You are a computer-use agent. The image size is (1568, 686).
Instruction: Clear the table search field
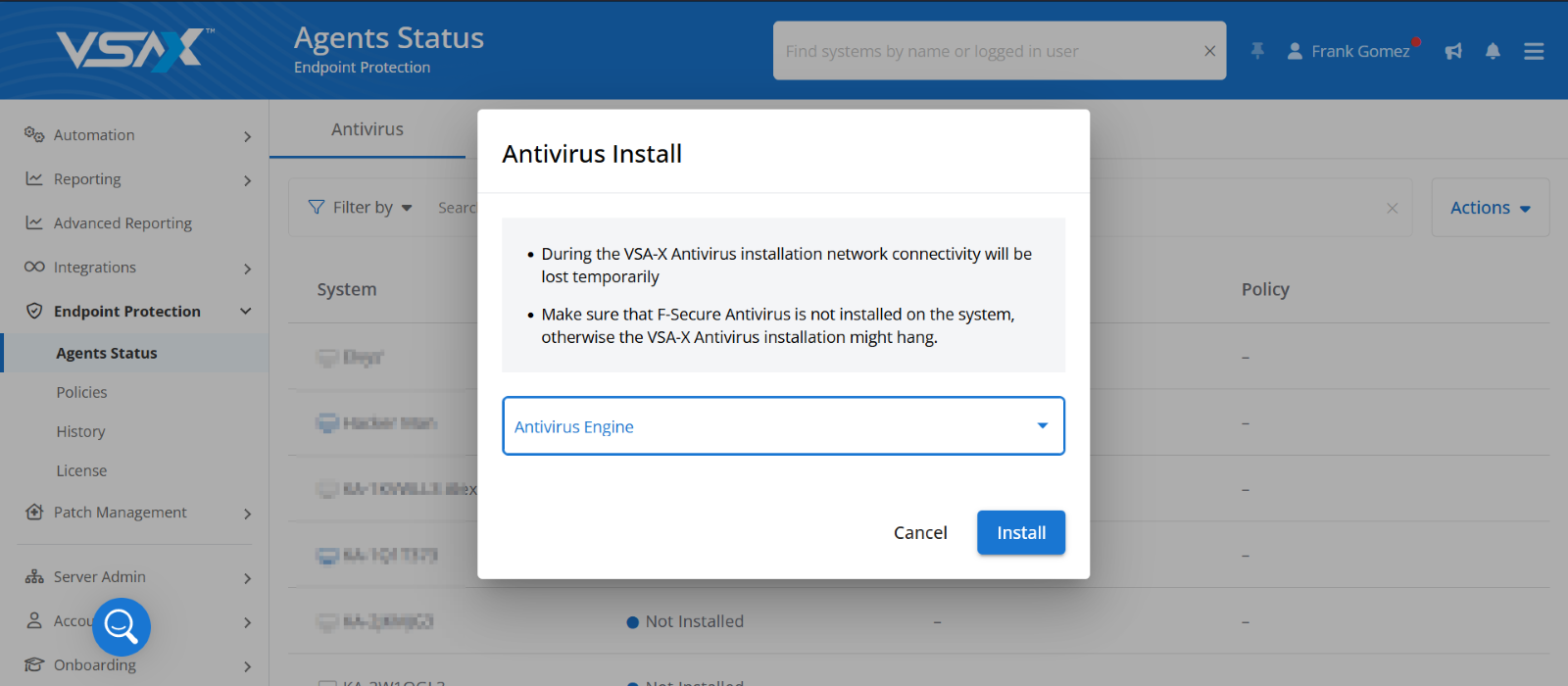[x=1392, y=208]
